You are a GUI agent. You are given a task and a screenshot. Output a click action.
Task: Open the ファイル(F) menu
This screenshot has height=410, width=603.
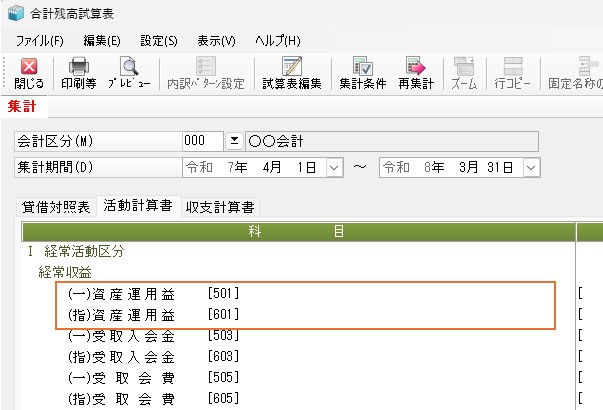click(x=40, y=40)
